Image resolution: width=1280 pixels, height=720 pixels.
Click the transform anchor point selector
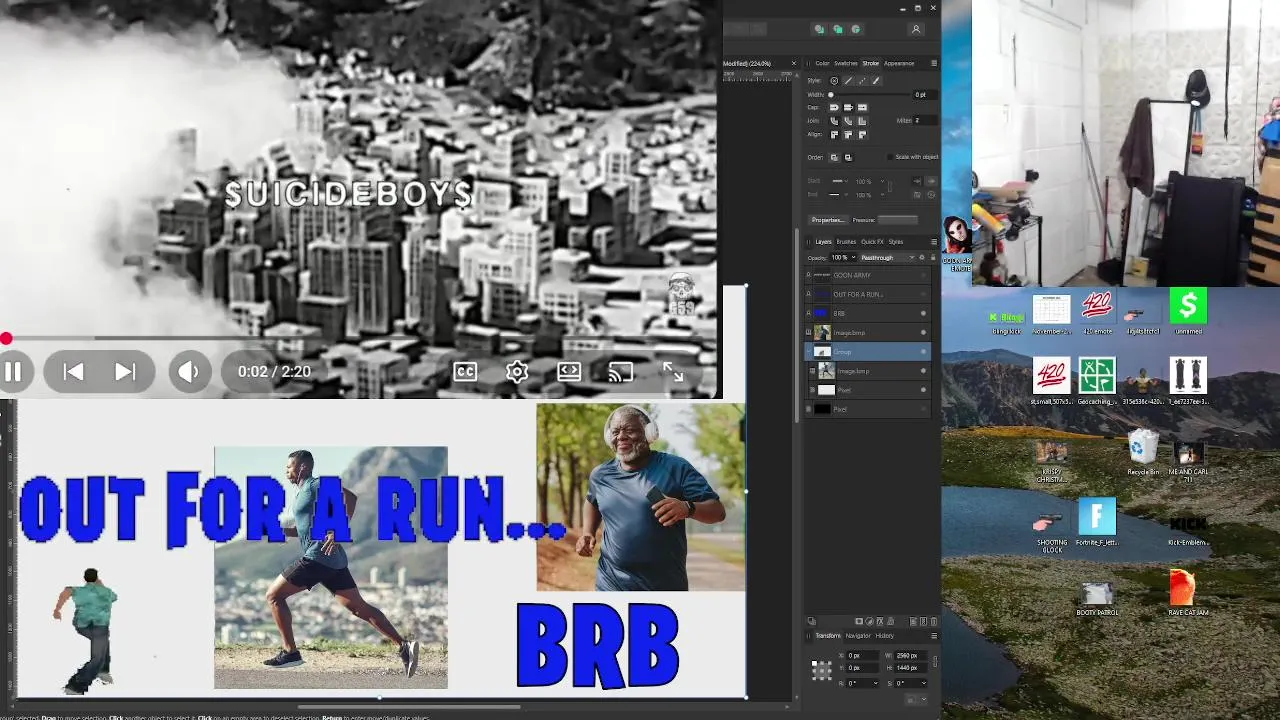click(822, 670)
